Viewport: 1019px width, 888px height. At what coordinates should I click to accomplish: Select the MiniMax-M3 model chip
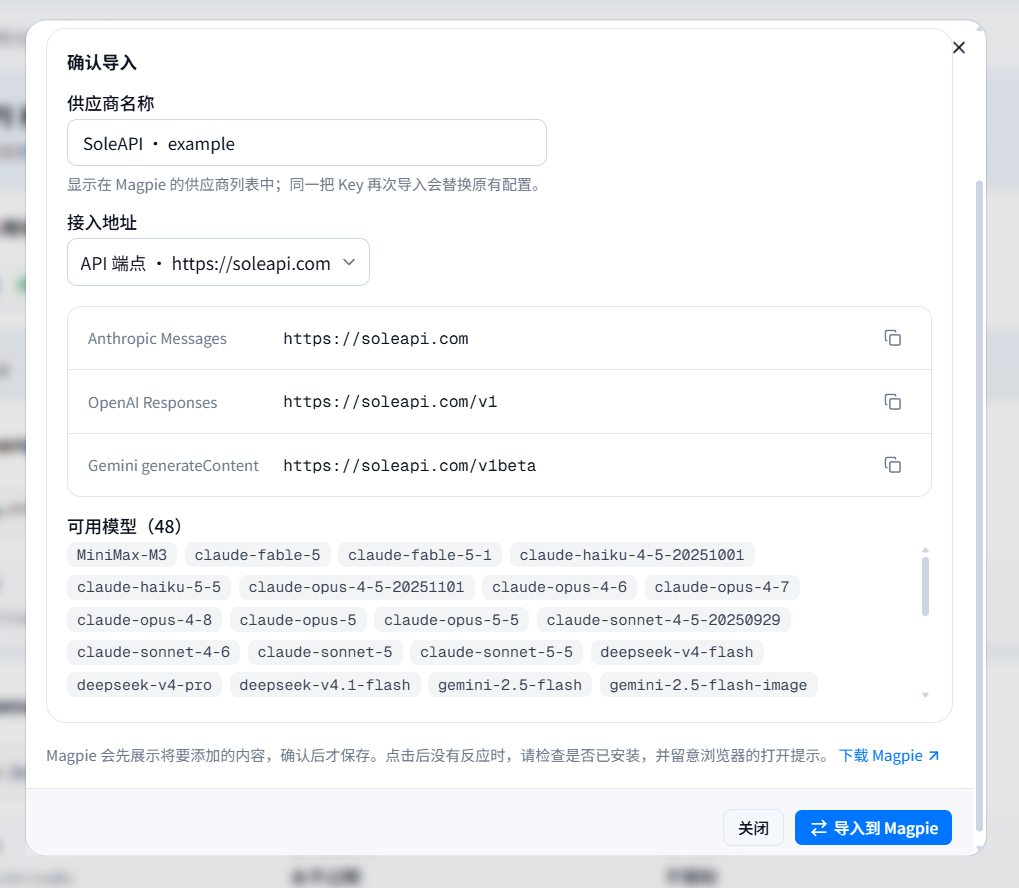(x=122, y=555)
